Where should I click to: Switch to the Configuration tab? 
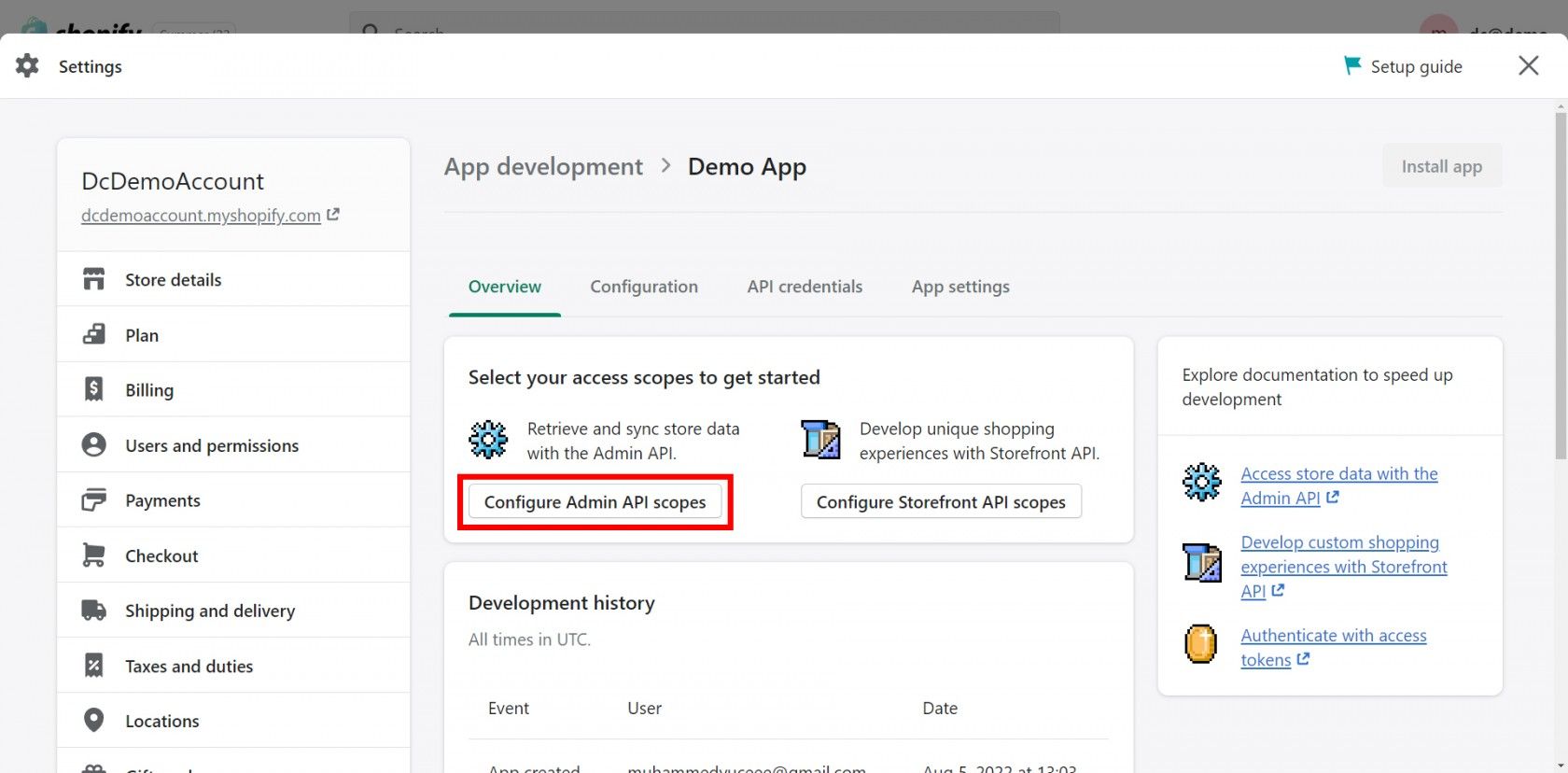tap(643, 287)
